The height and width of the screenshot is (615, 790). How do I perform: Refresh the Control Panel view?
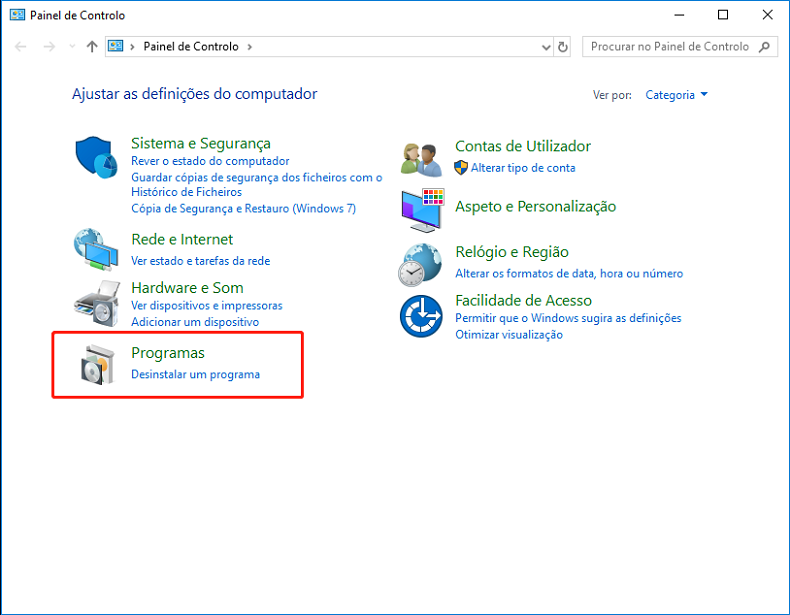click(562, 47)
